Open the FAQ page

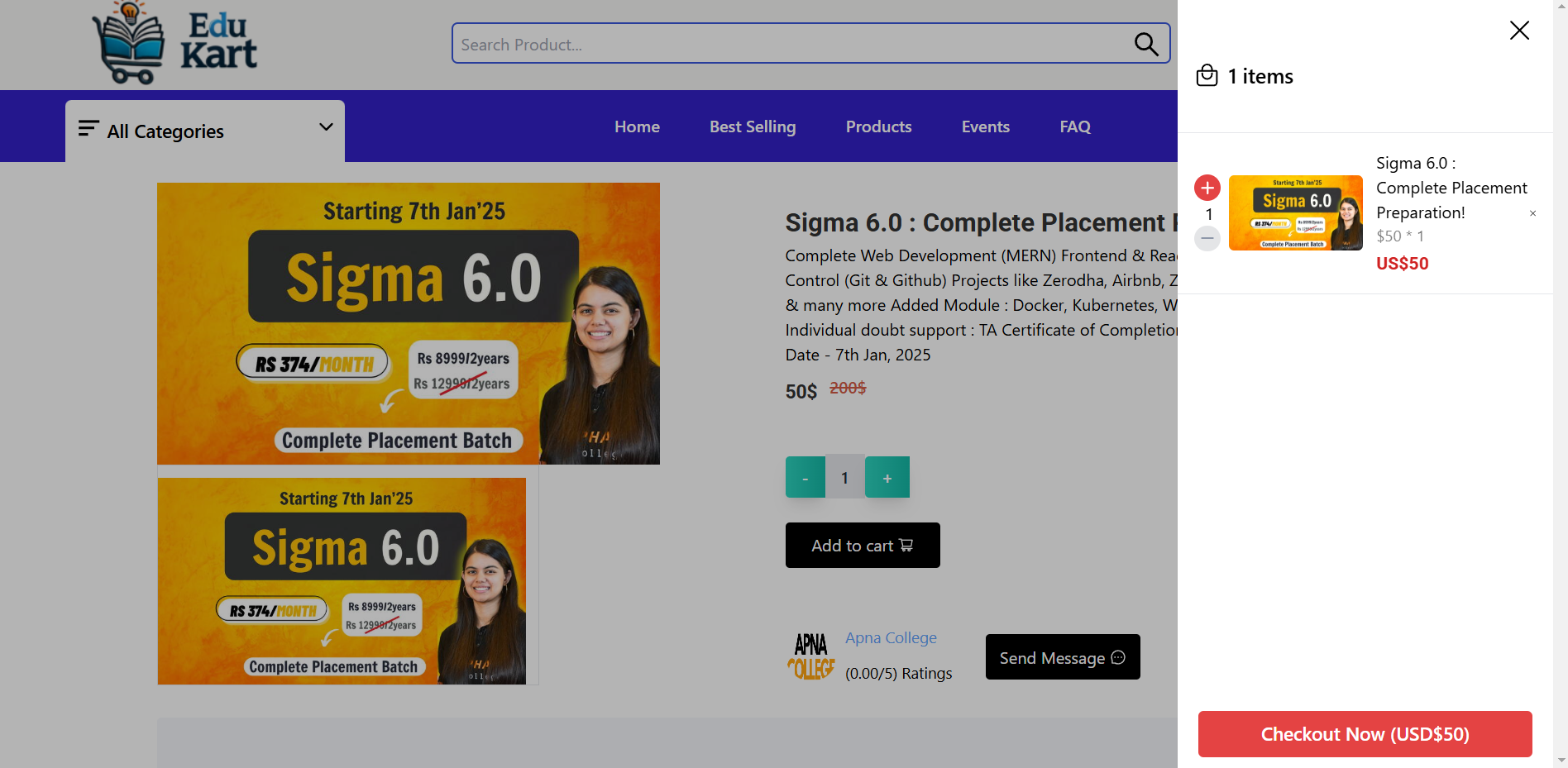[1075, 126]
